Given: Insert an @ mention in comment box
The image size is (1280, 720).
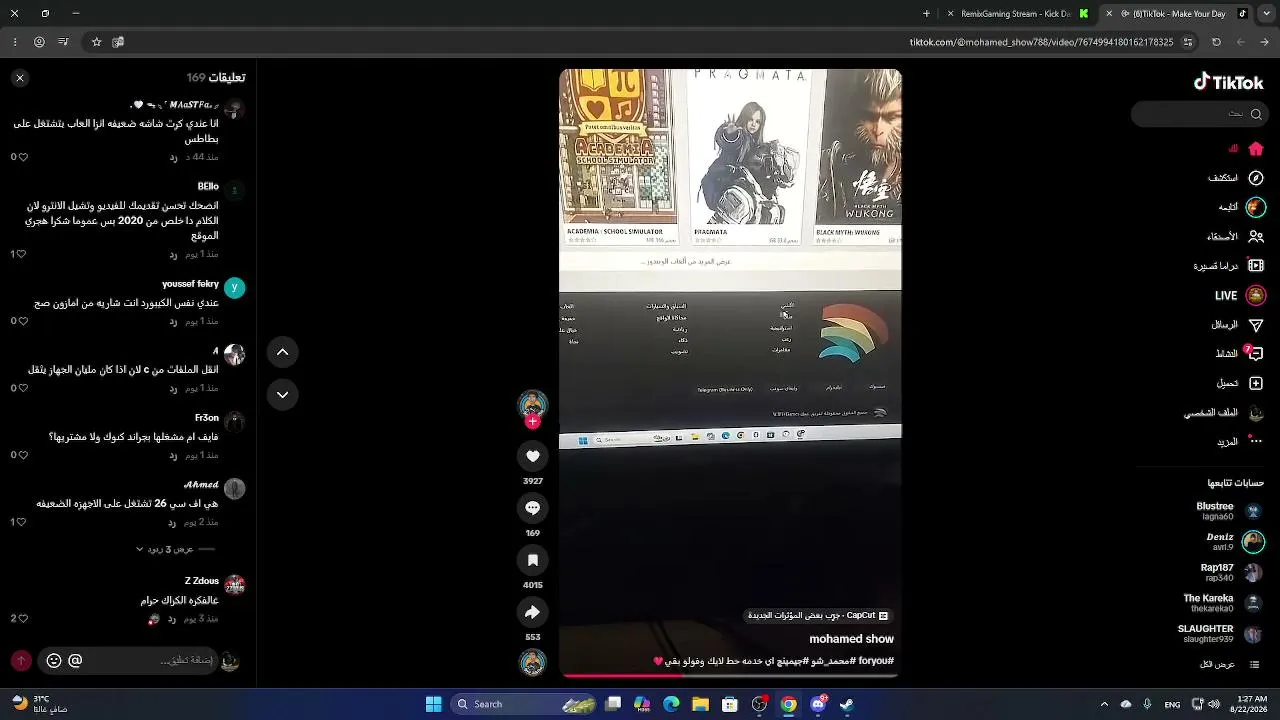Looking at the screenshot, I should click(75, 661).
